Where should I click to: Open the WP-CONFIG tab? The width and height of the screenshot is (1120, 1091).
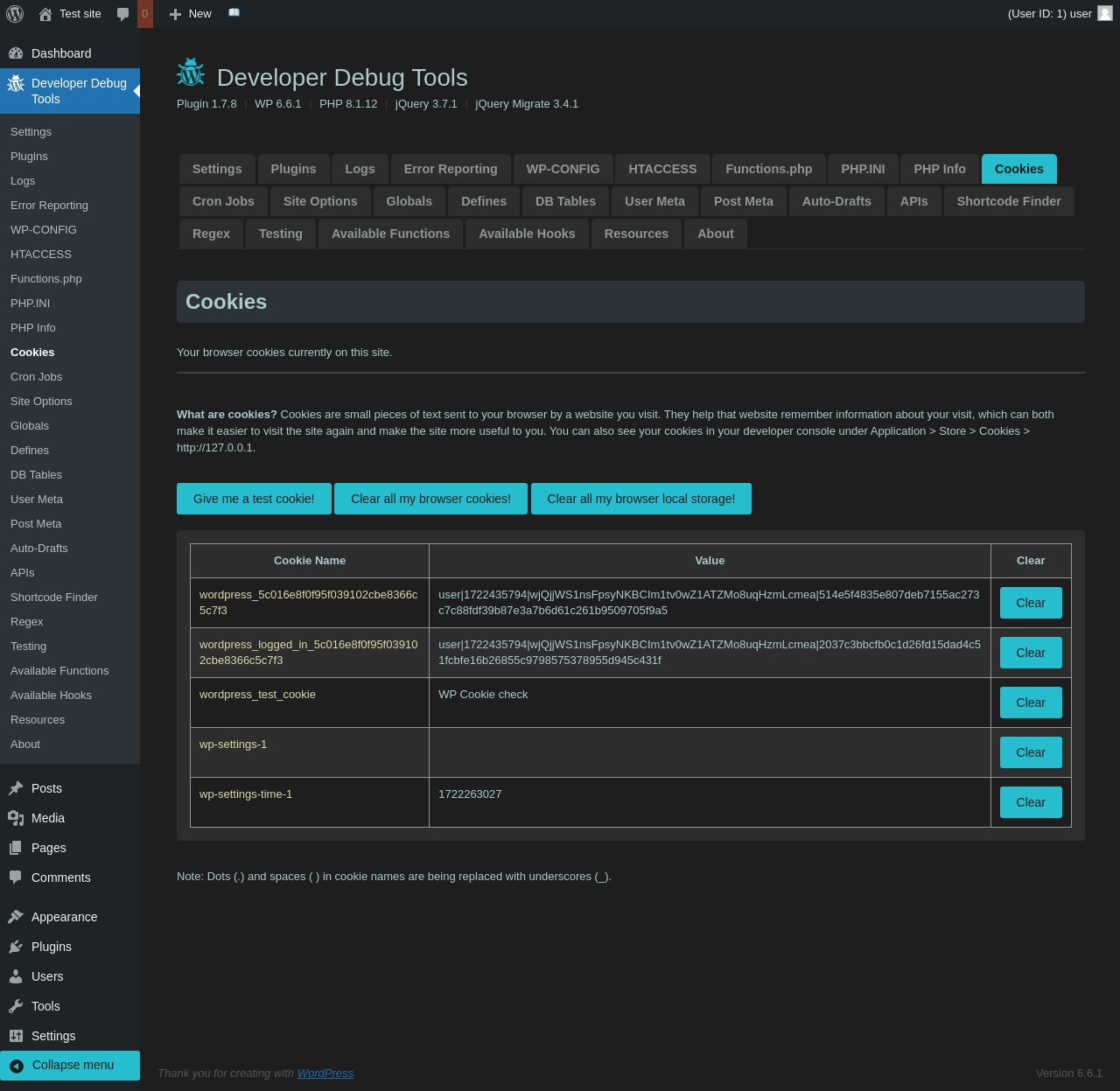[x=563, y=169]
